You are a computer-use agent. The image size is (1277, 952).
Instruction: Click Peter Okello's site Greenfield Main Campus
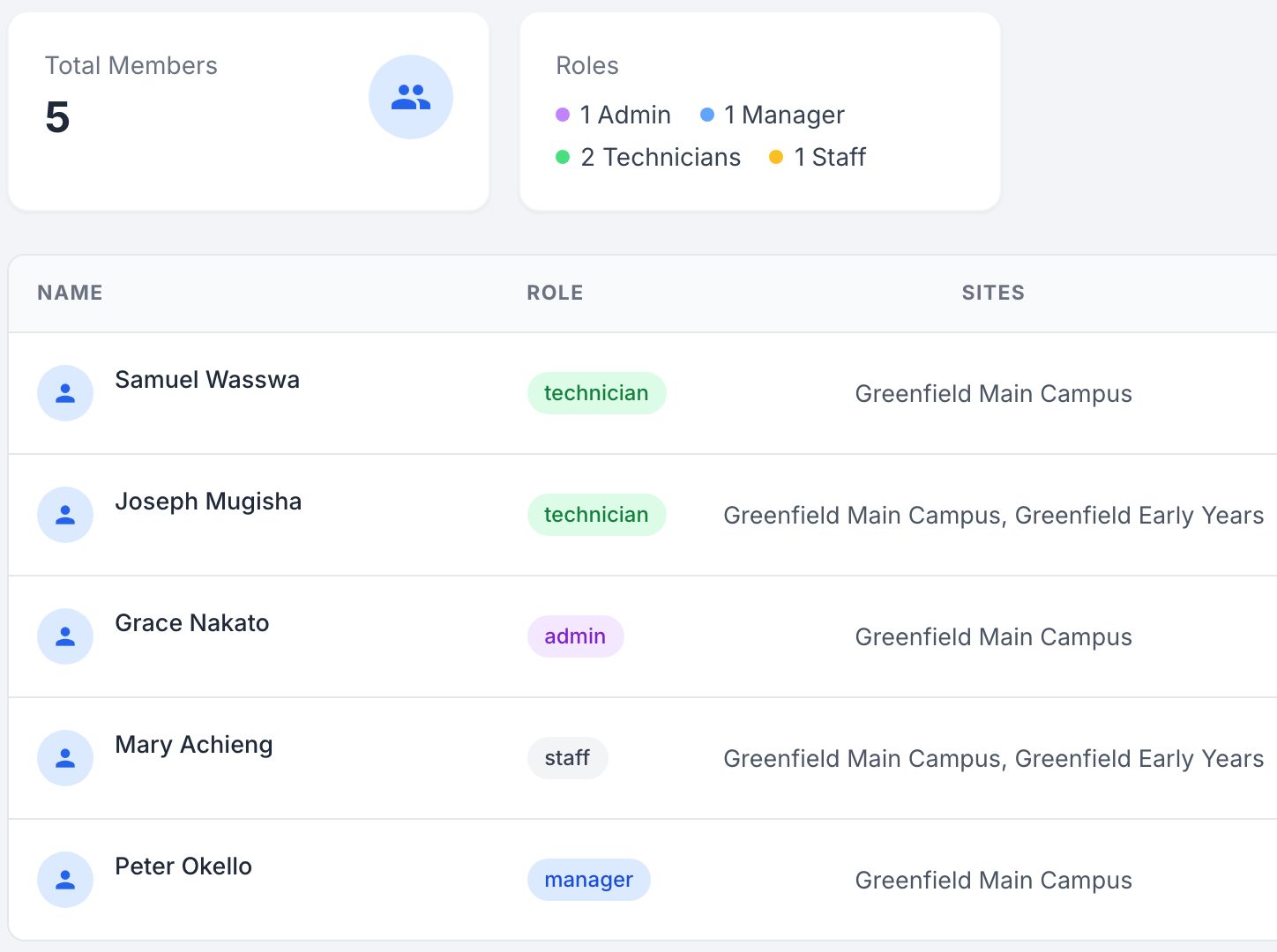pyautogui.click(x=994, y=881)
